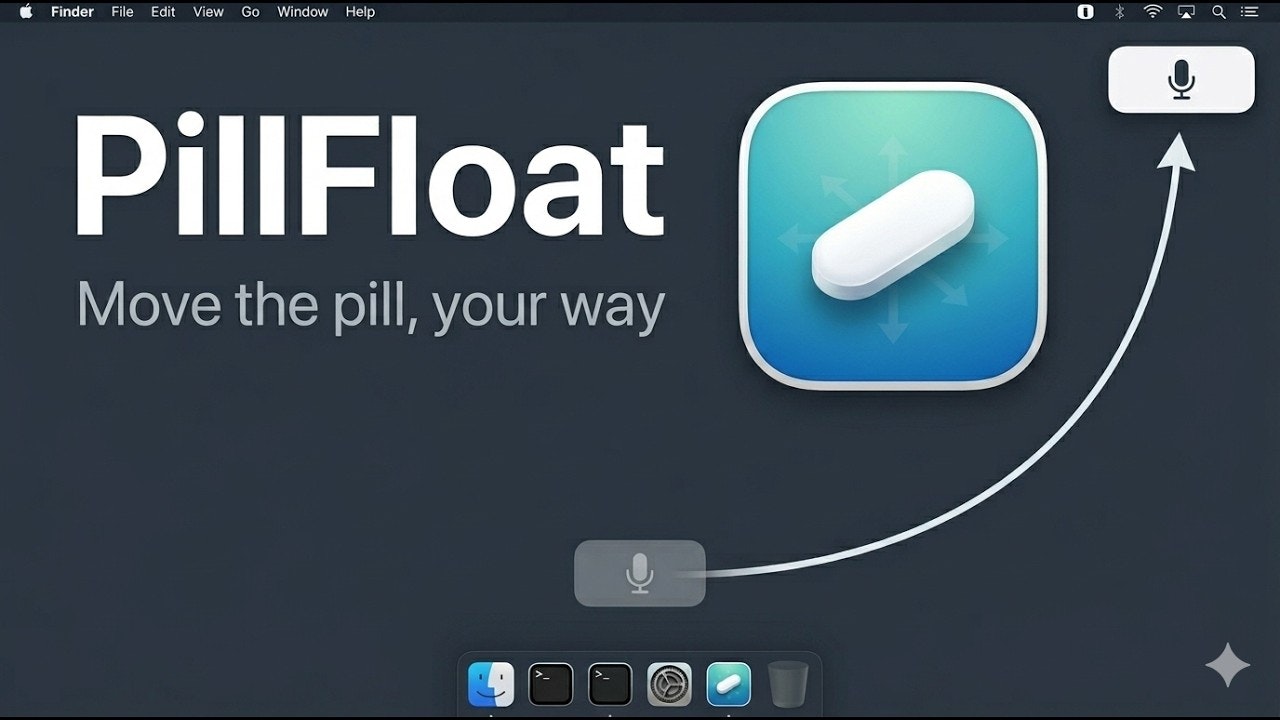Image resolution: width=1280 pixels, height=720 pixels.
Task: Open the Window menu
Action: pos(302,12)
